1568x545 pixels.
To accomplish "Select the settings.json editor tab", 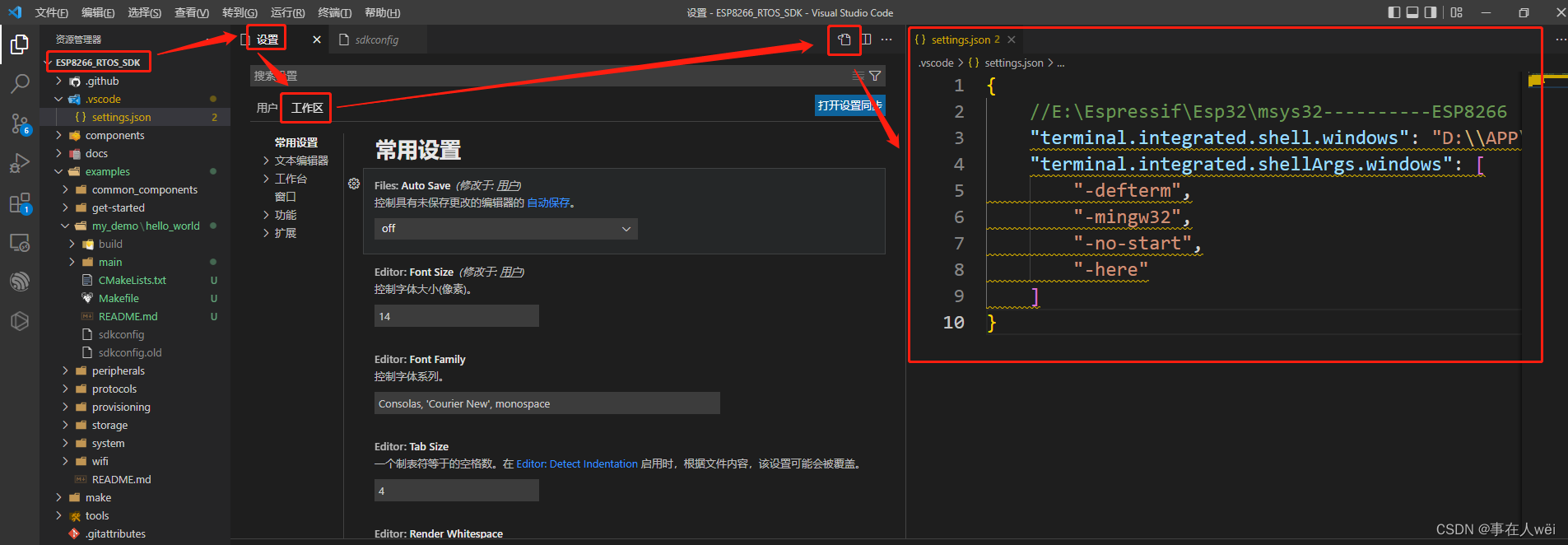I will click(965, 40).
